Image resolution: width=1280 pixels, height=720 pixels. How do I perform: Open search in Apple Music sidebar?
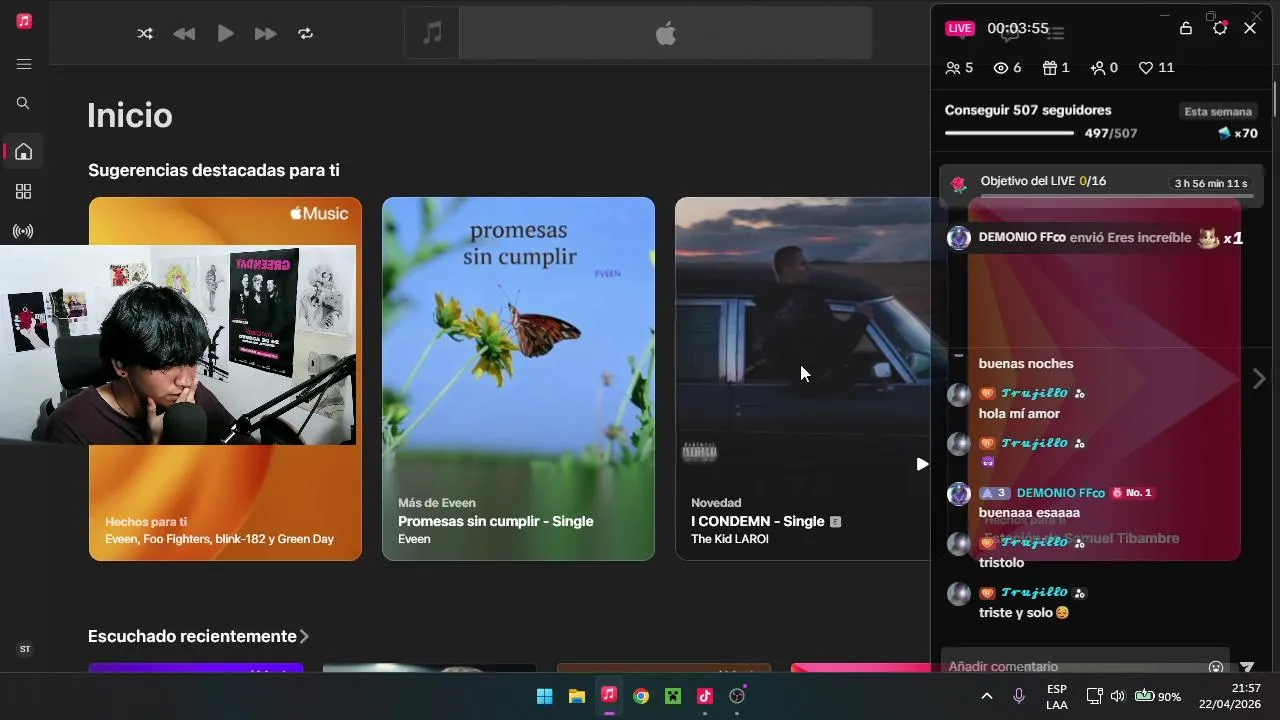pos(23,103)
